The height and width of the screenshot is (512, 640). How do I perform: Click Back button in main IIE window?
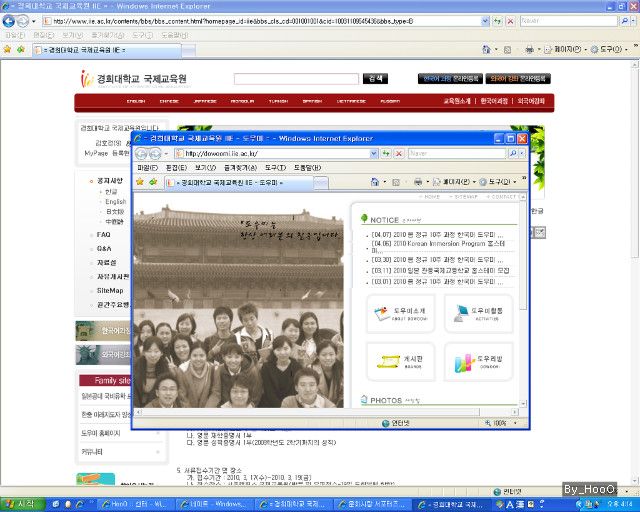point(9,21)
